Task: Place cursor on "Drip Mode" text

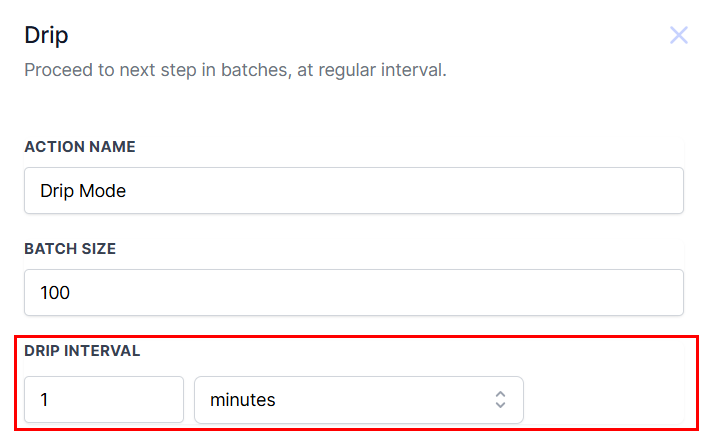Action: [83, 190]
